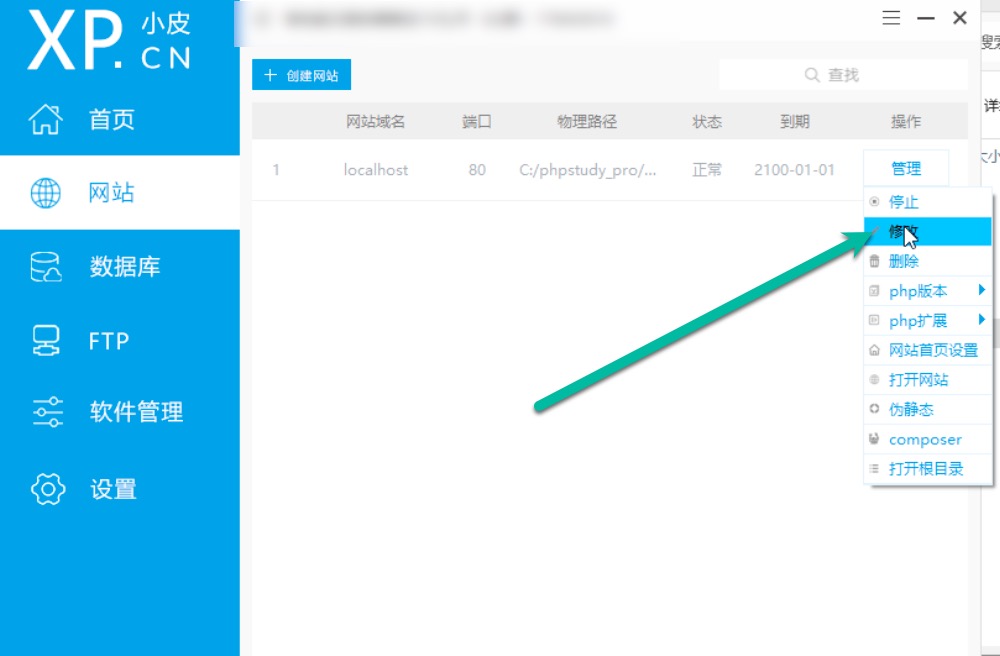This screenshot has width=1000, height=656.
Task: Click the XP 小皮 CN logo
Action: pos(109,40)
